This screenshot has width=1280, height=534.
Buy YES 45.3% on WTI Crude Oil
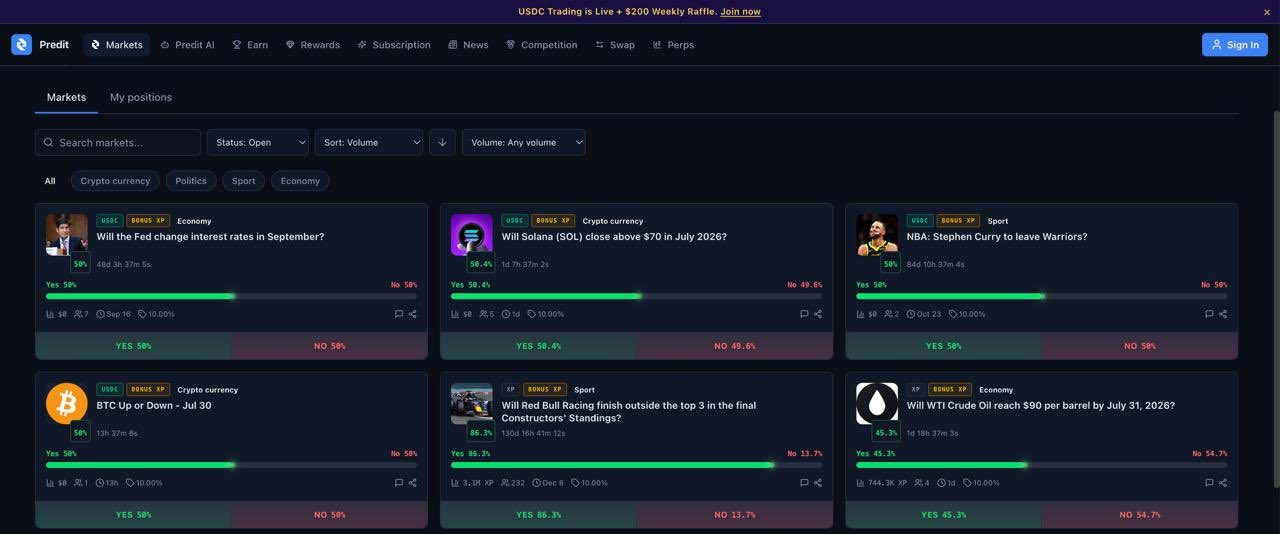(944, 515)
